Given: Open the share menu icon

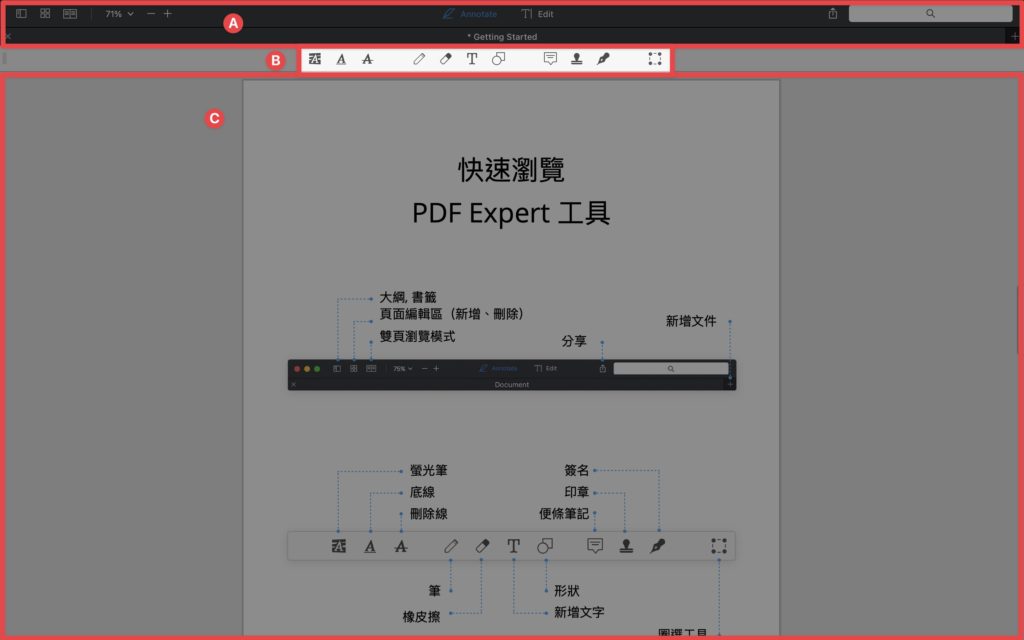Looking at the screenshot, I should tap(833, 14).
